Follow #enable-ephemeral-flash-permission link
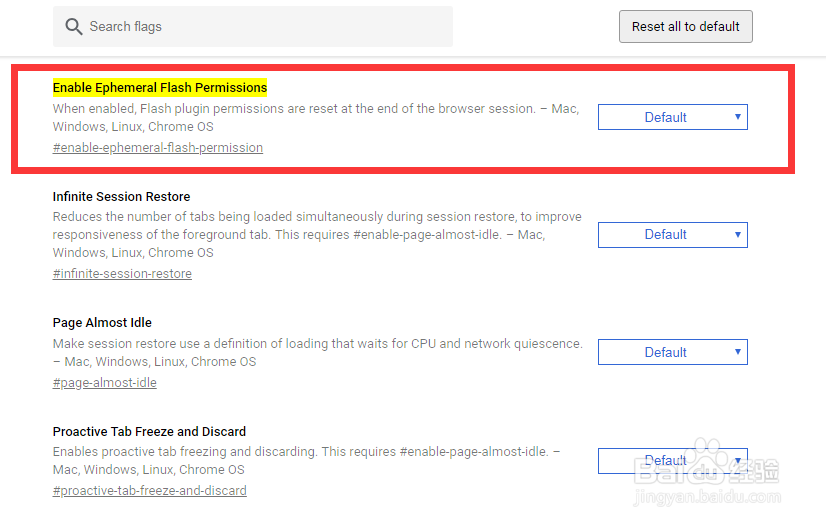Image resolution: width=826 pixels, height=526 pixels. 158,148
